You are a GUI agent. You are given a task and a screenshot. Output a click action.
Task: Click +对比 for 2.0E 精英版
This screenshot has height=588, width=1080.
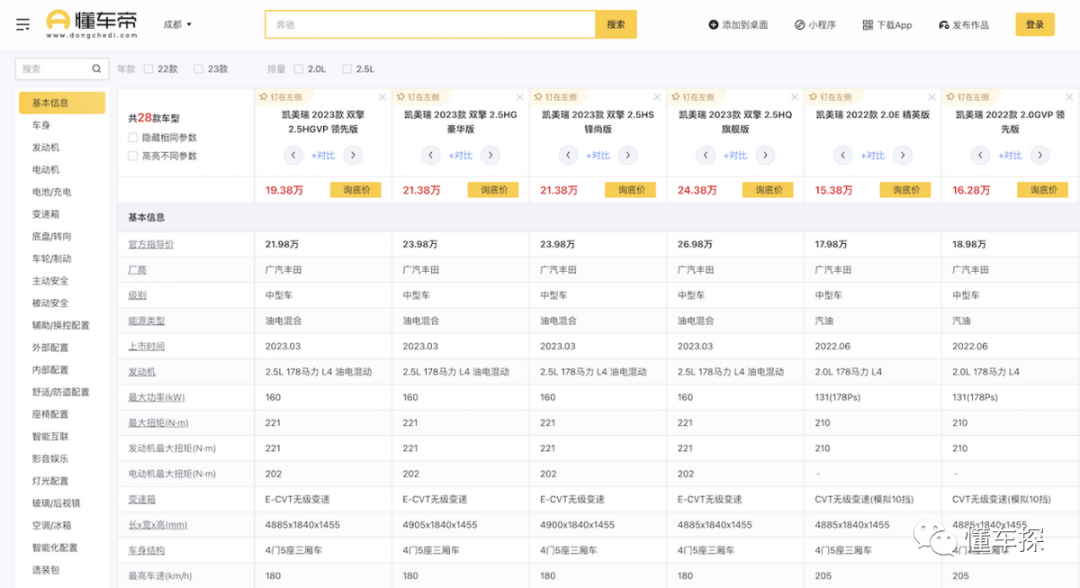pyautogui.click(x=873, y=156)
